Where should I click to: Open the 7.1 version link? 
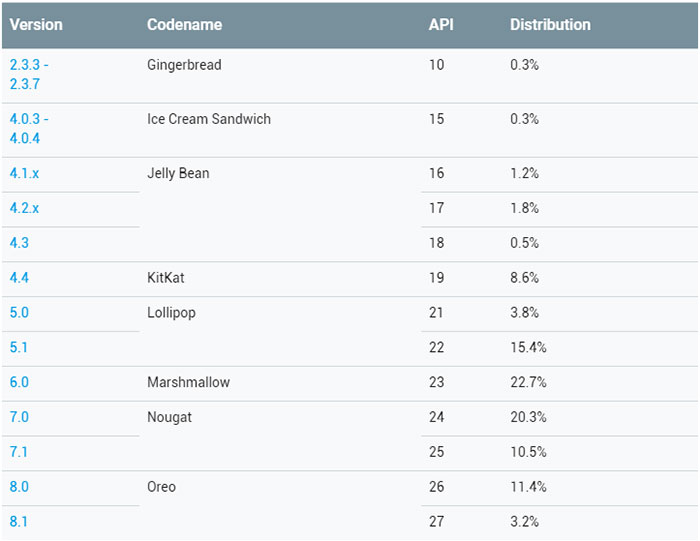click(19, 452)
